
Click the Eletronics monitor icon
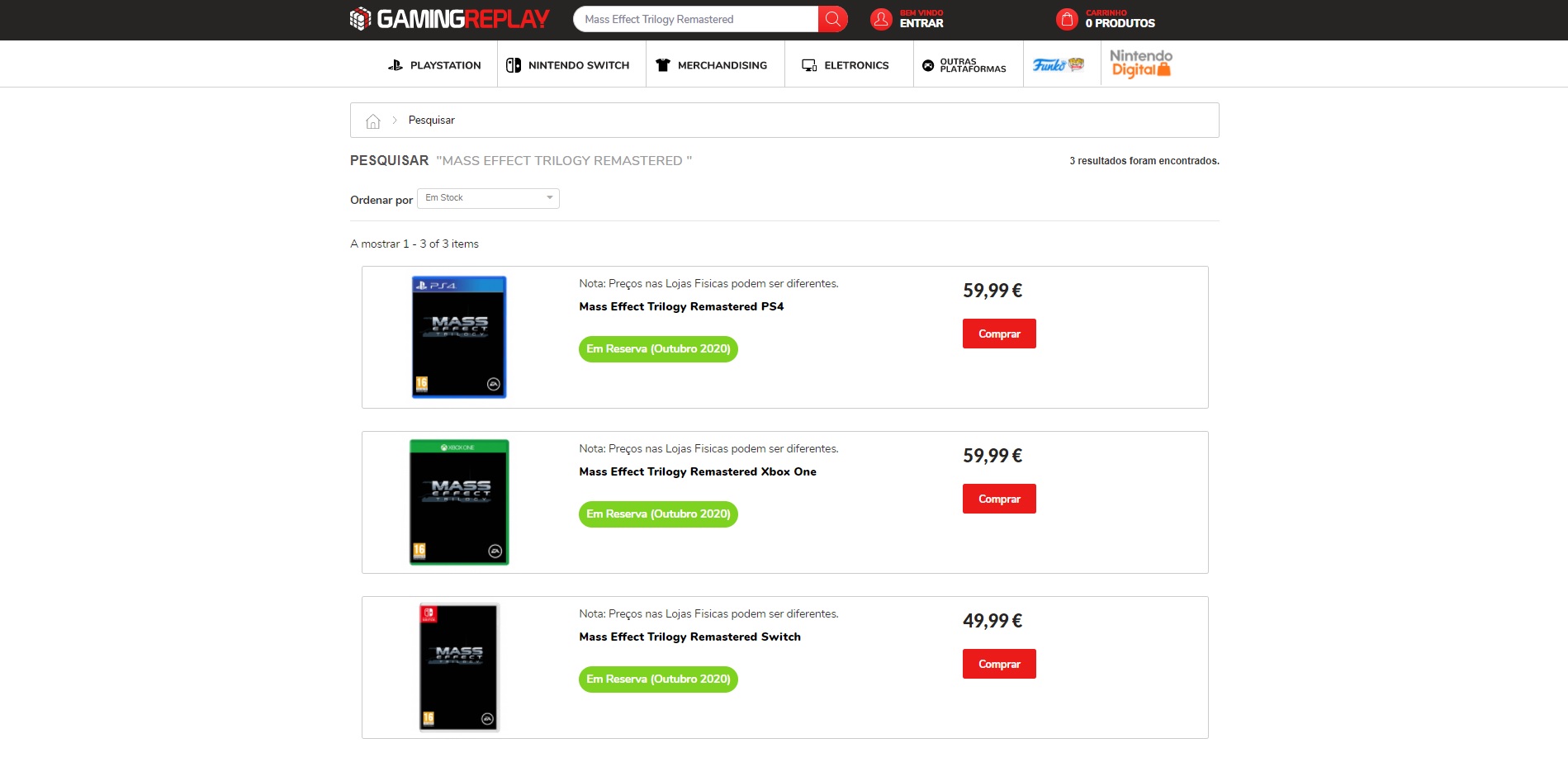[x=809, y=65]
